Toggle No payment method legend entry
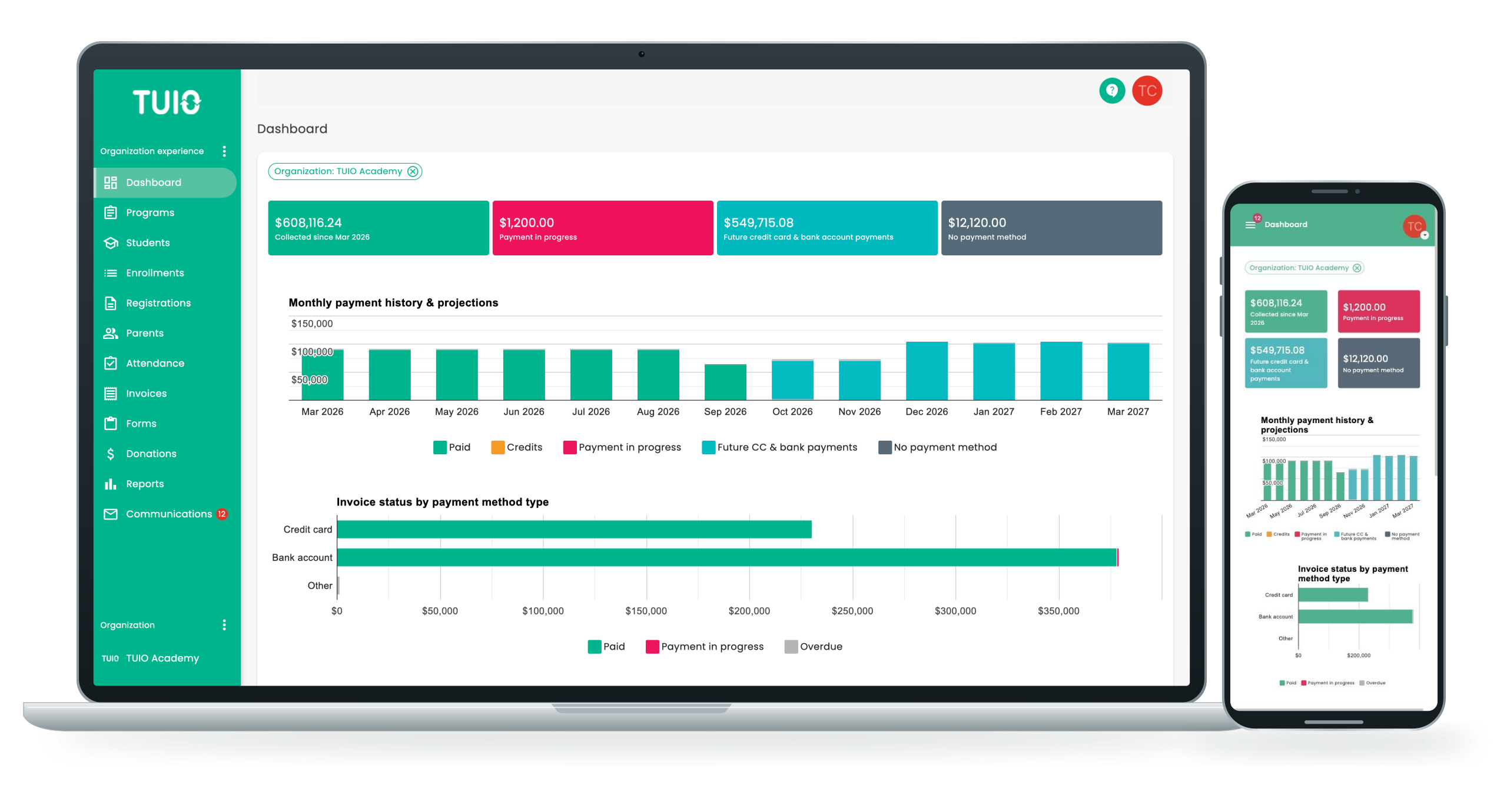1507x812 pixels. 937,447
